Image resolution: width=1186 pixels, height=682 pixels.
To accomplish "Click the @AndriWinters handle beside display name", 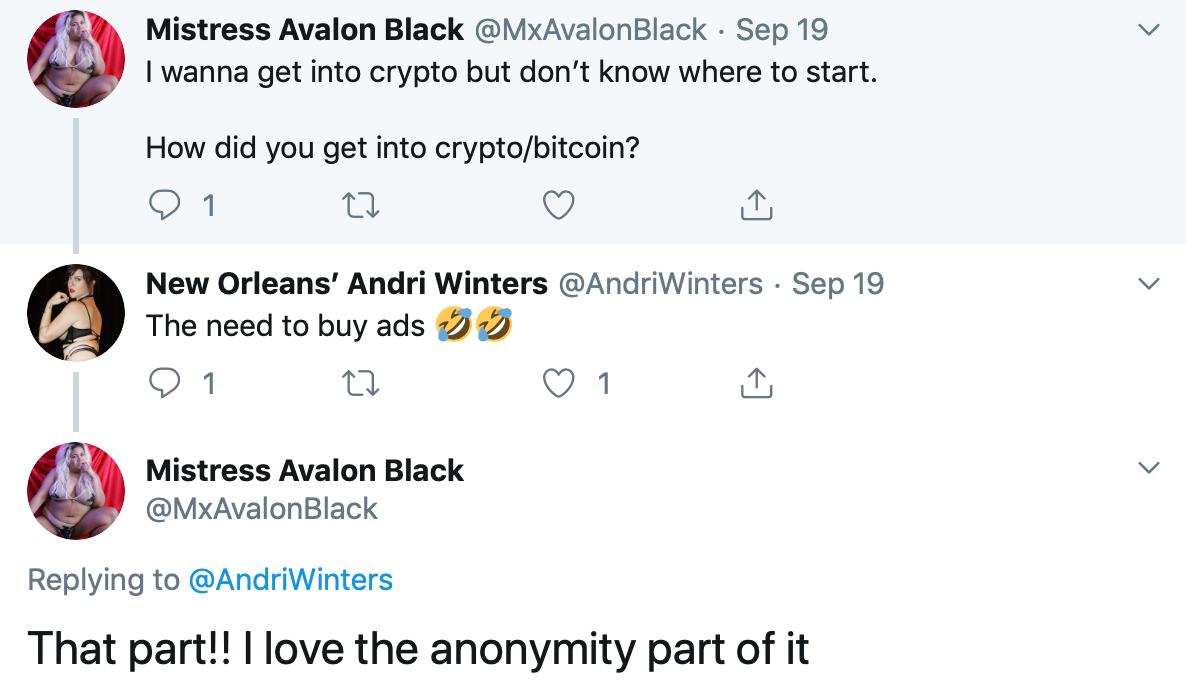I will tap(660, 284).
